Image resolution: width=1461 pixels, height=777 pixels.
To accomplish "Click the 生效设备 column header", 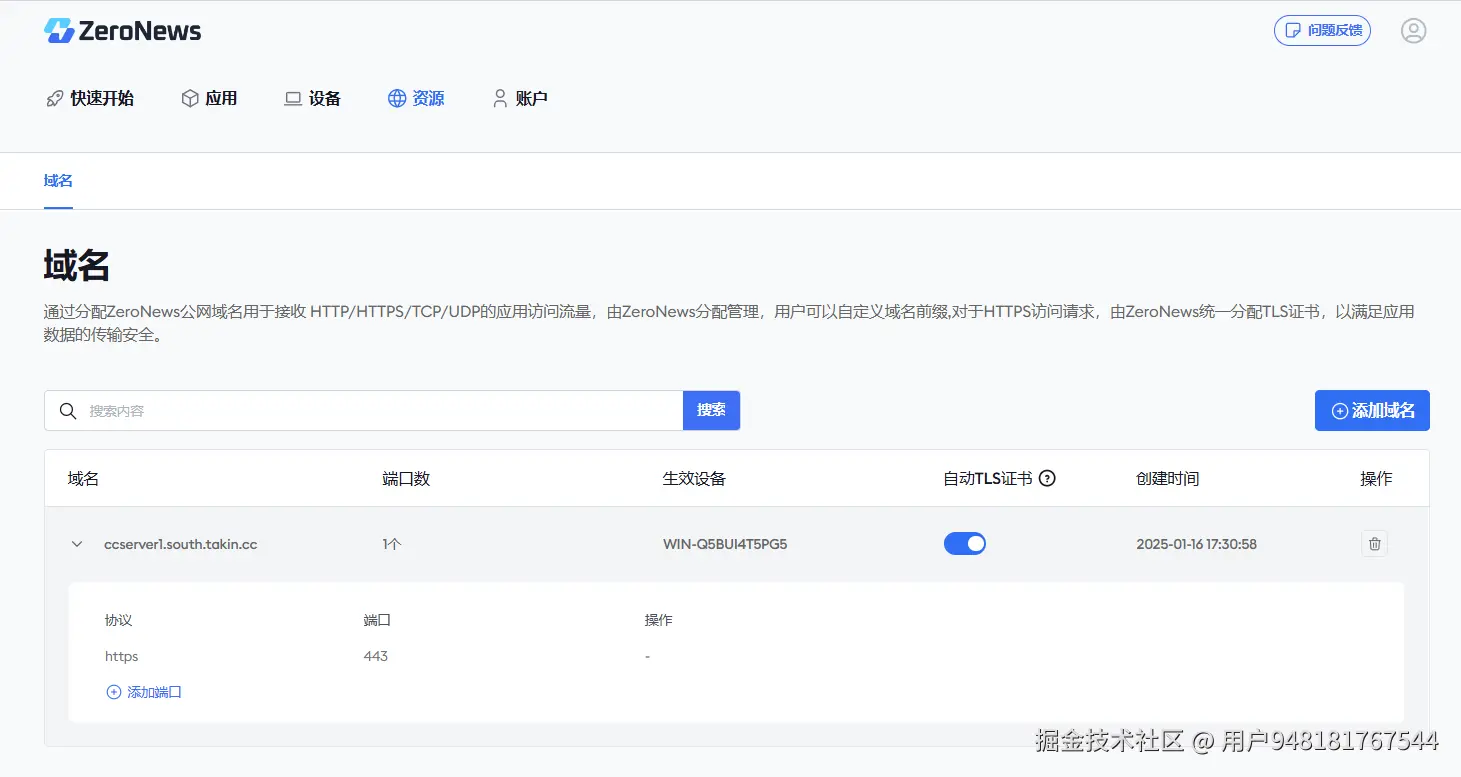I will (x=694, y=478).
